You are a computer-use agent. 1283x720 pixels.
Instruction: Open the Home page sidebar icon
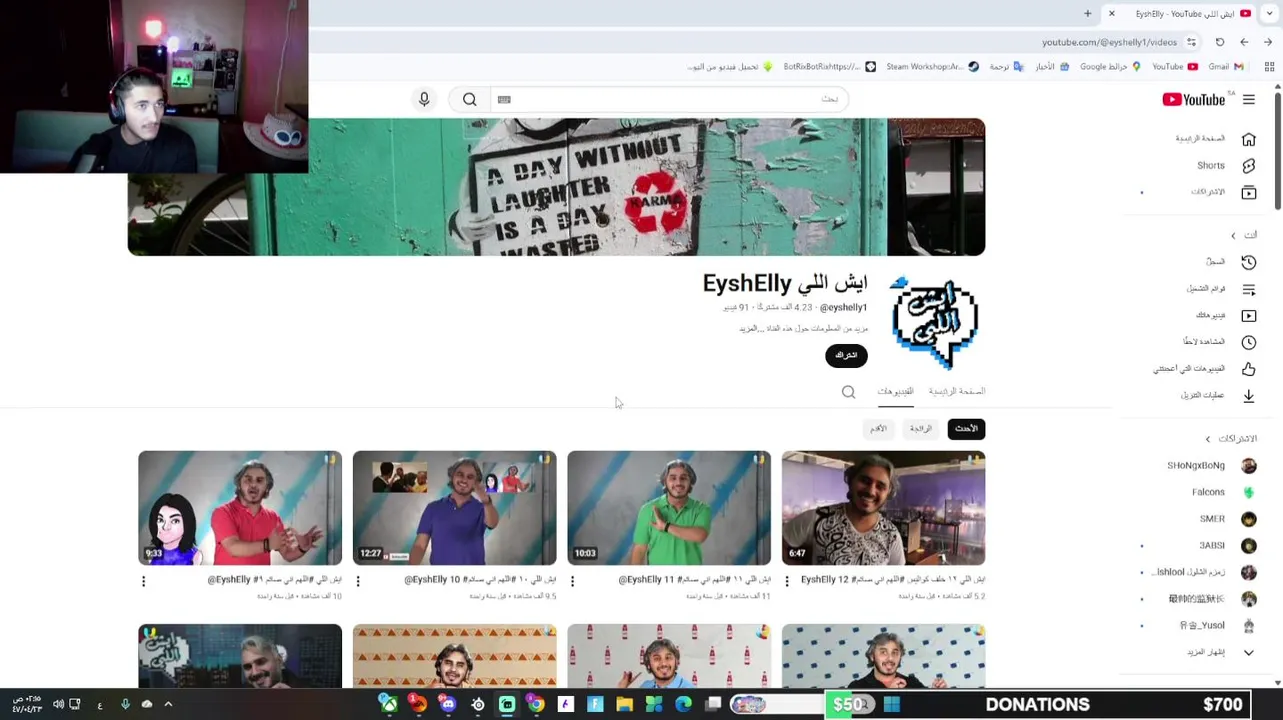pyautogui.click(x=1249, y=139)
